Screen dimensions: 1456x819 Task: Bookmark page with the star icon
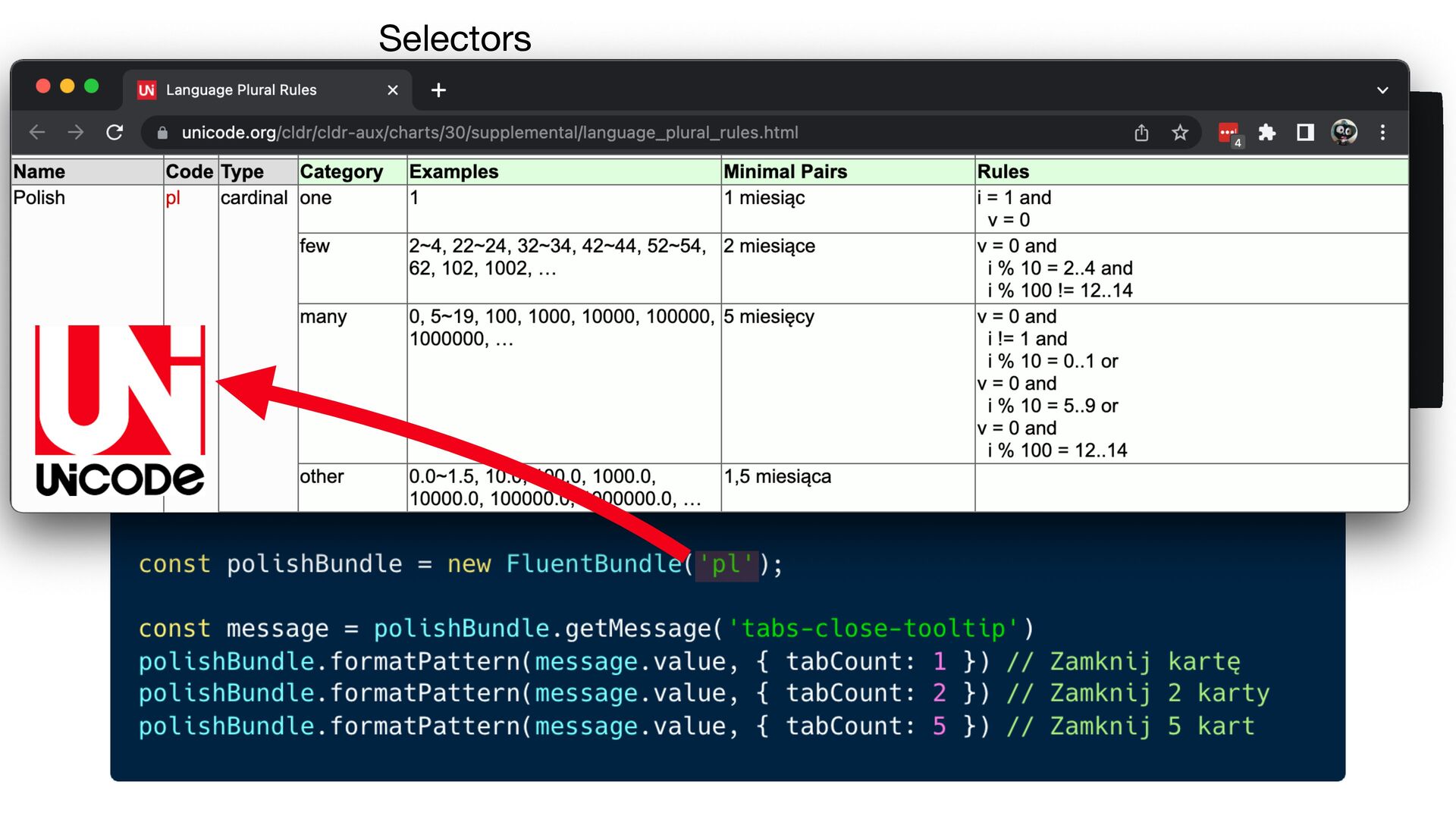tap(1180, 133)
